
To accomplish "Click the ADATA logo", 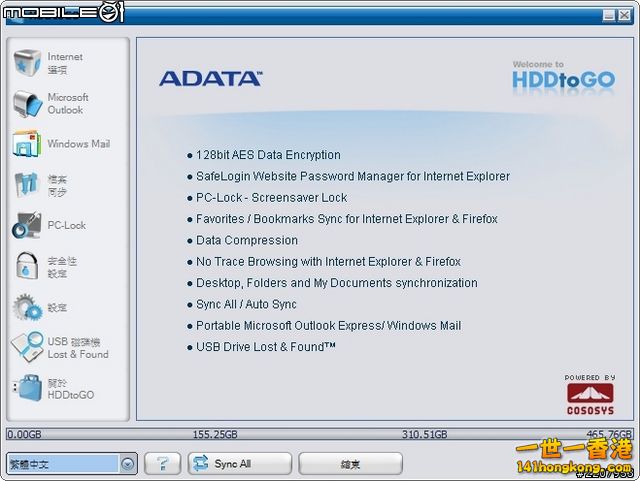I will (x=210, y=78).
